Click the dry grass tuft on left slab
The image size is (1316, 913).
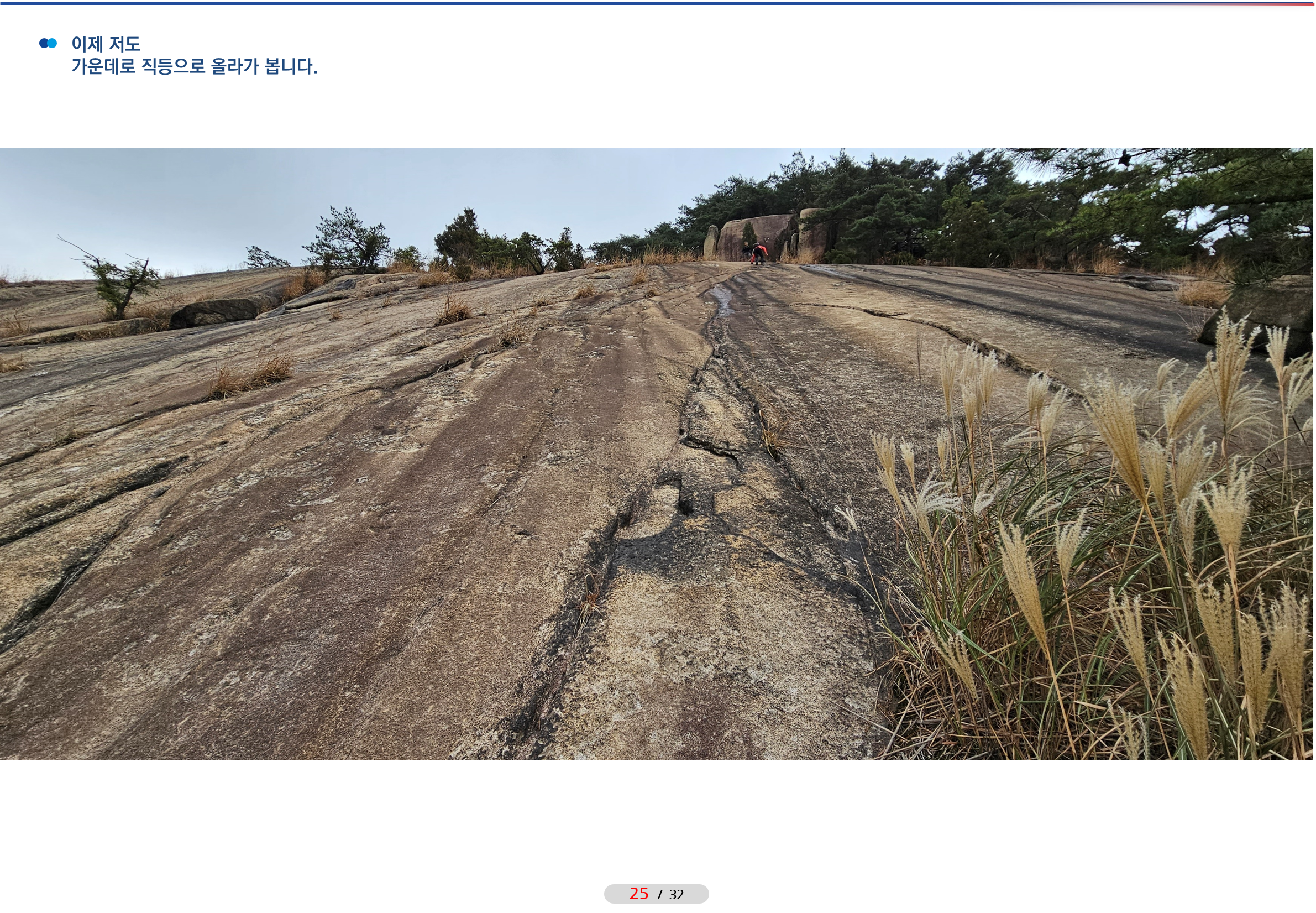(x=251, y=378)
